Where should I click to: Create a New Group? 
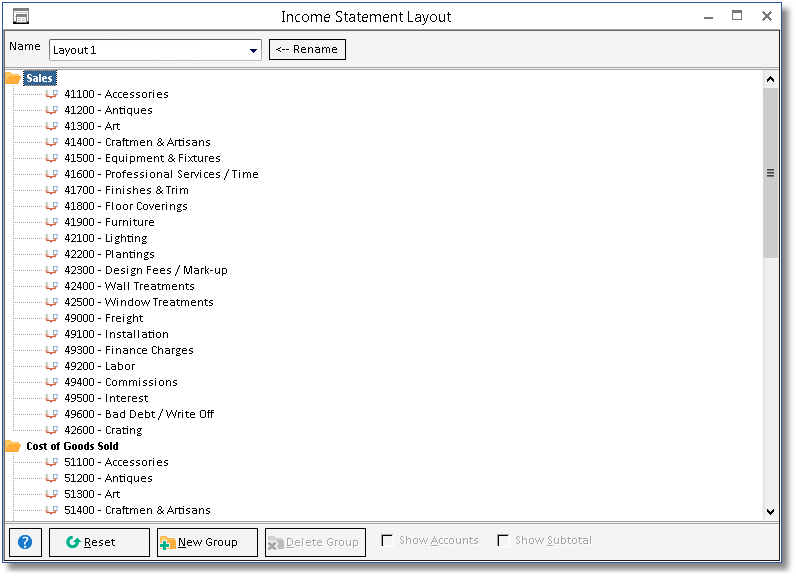207,542
